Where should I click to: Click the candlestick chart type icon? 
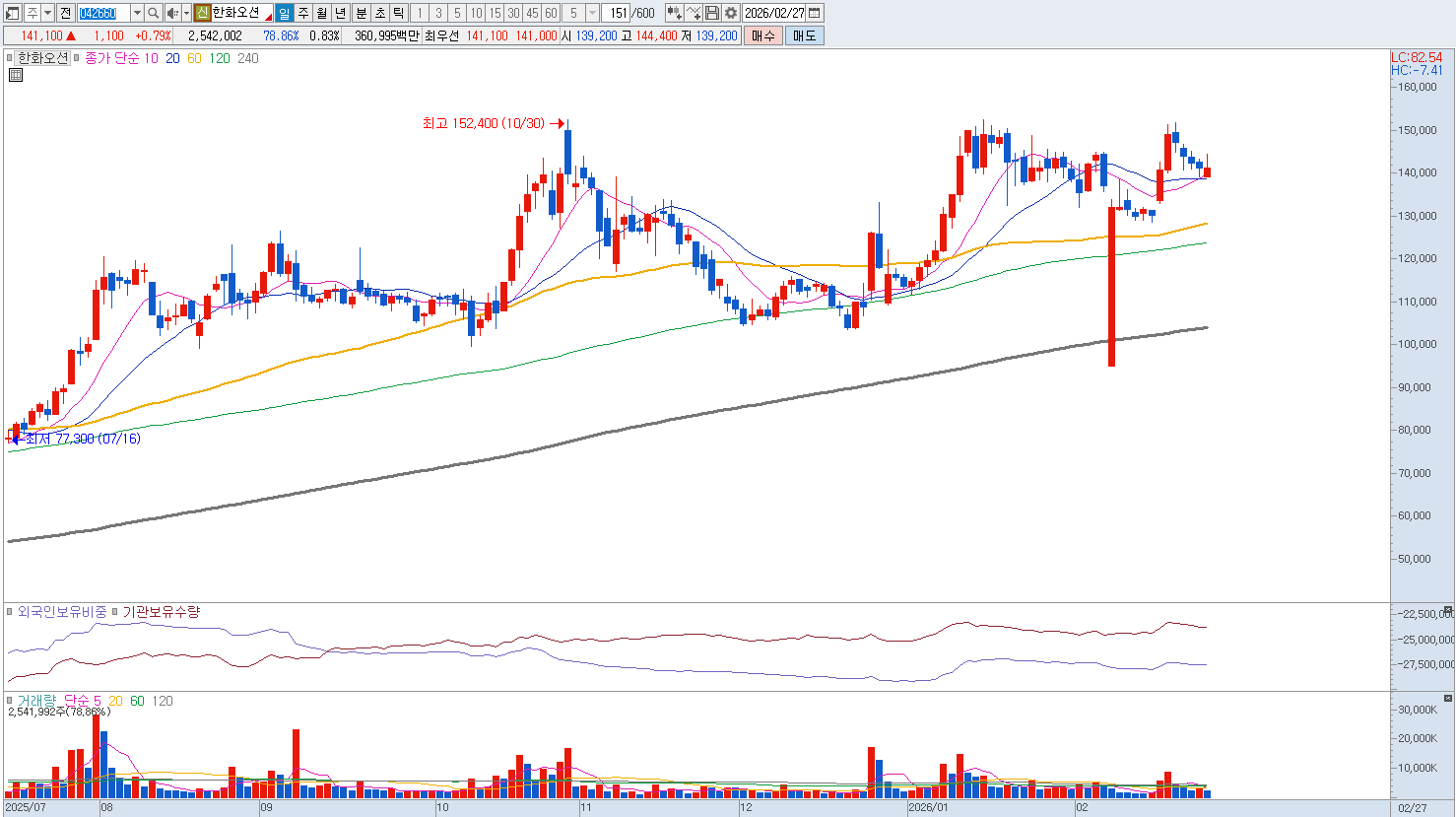pyautogui.click(x=674, y=13)
